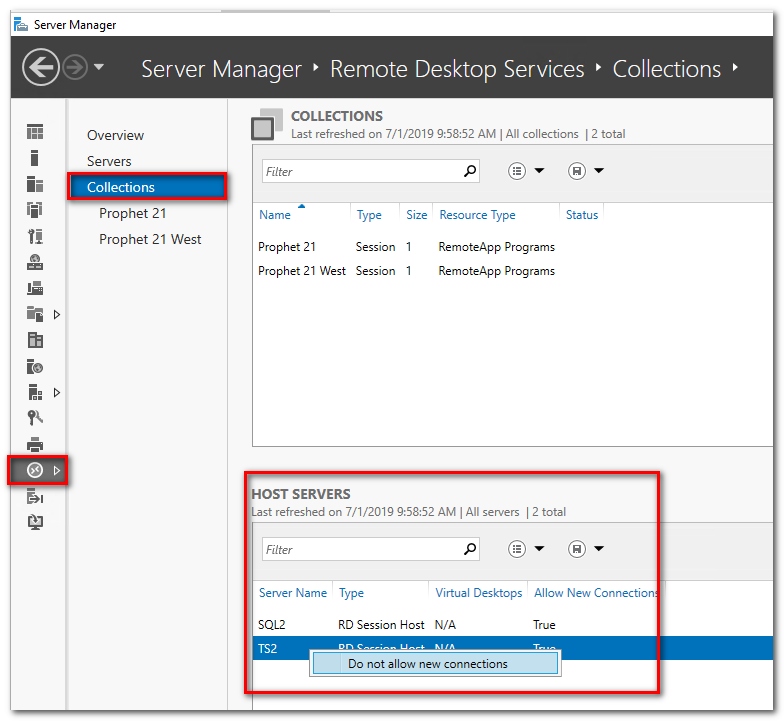Open File and Storage Services icon
This screenshot has width=784, height=721.
pyautogui.click(x=35, y=314)
